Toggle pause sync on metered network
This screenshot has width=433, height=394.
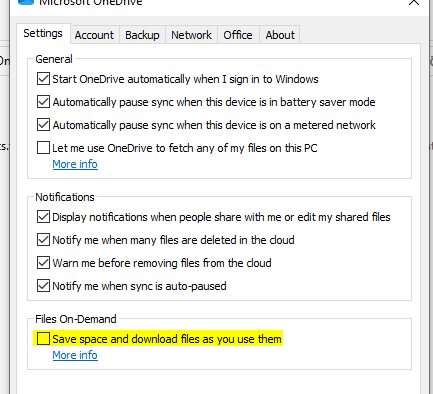click(x=43, y=125)
